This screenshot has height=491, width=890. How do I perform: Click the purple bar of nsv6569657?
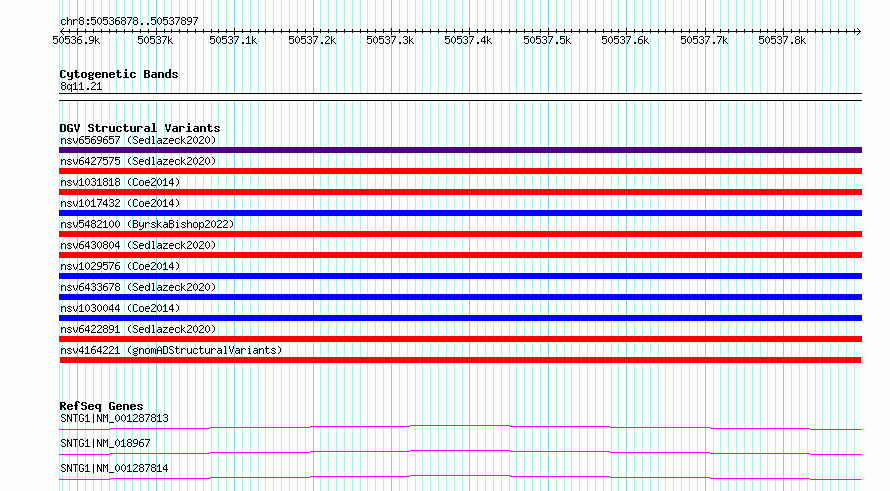coord(460,150)
